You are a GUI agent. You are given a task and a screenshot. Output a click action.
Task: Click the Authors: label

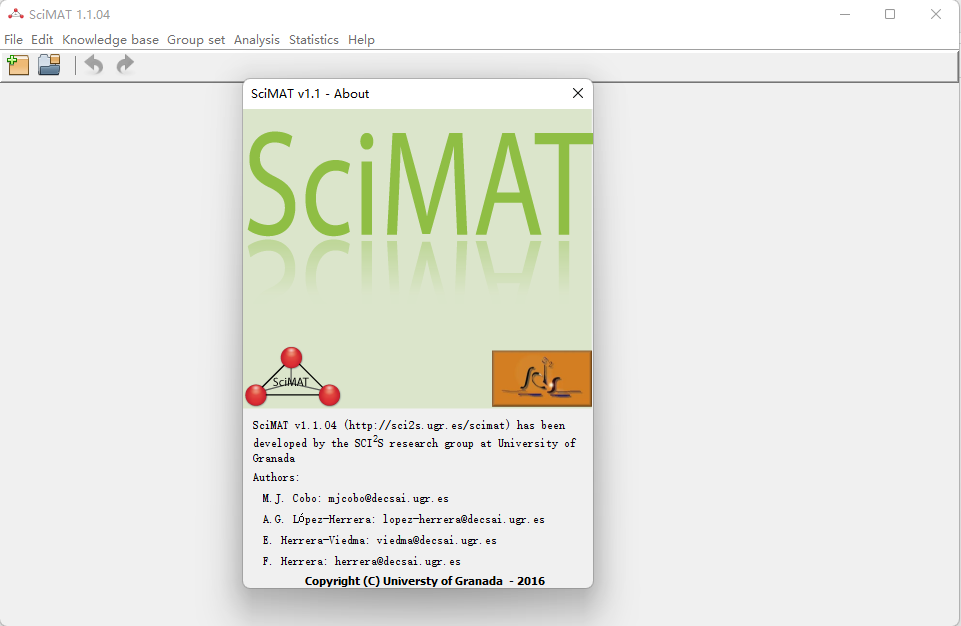[276, 477]
